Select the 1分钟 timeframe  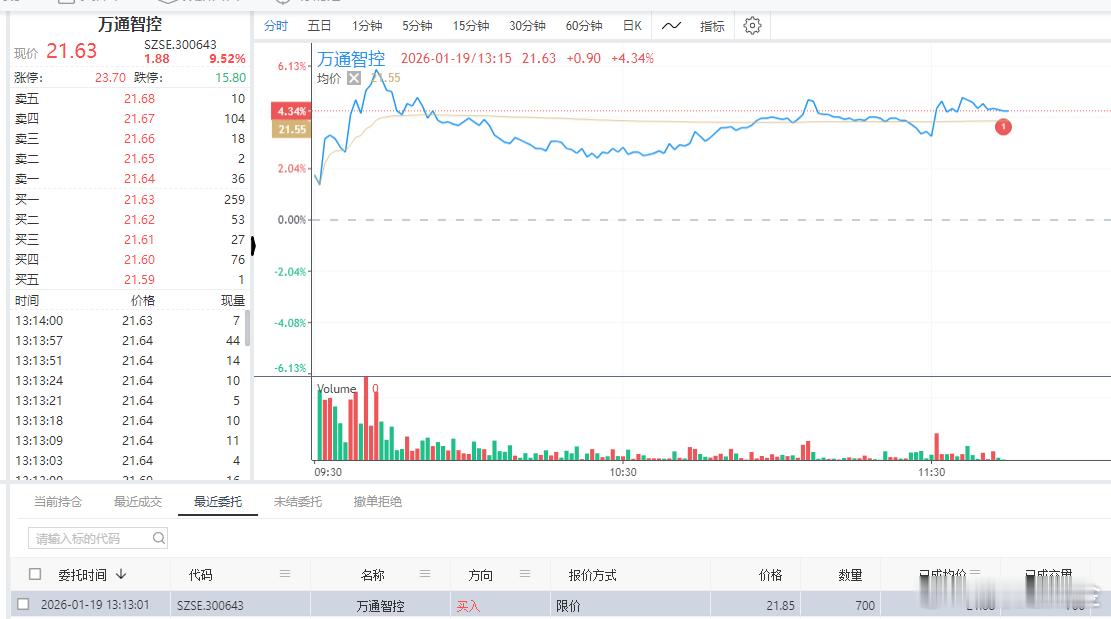click(367, 26)
